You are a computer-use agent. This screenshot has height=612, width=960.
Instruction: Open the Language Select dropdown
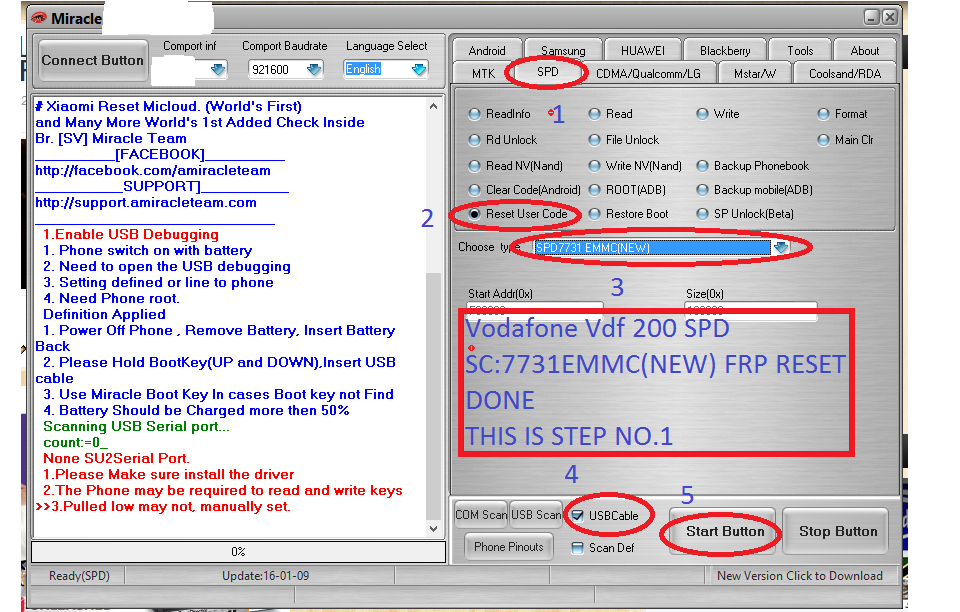(419, 69)
